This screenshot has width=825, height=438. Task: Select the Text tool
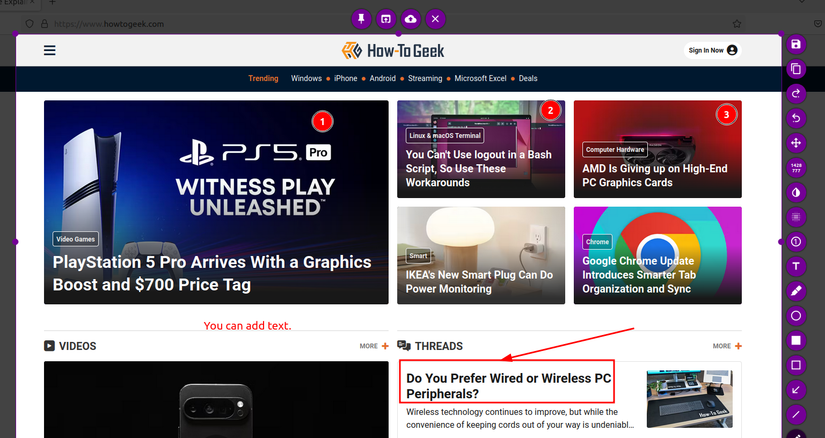[796, 266]
